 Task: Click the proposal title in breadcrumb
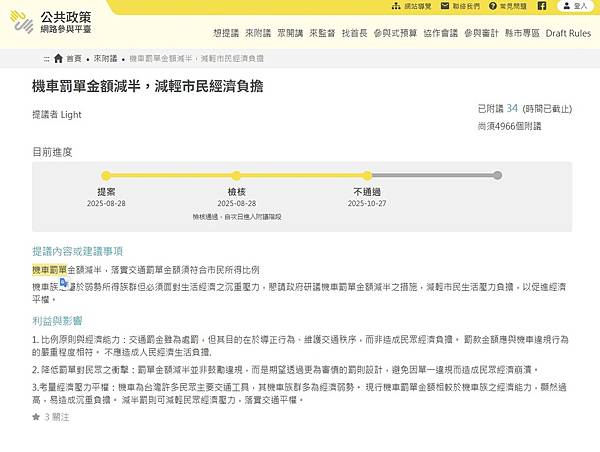[196, 59]
